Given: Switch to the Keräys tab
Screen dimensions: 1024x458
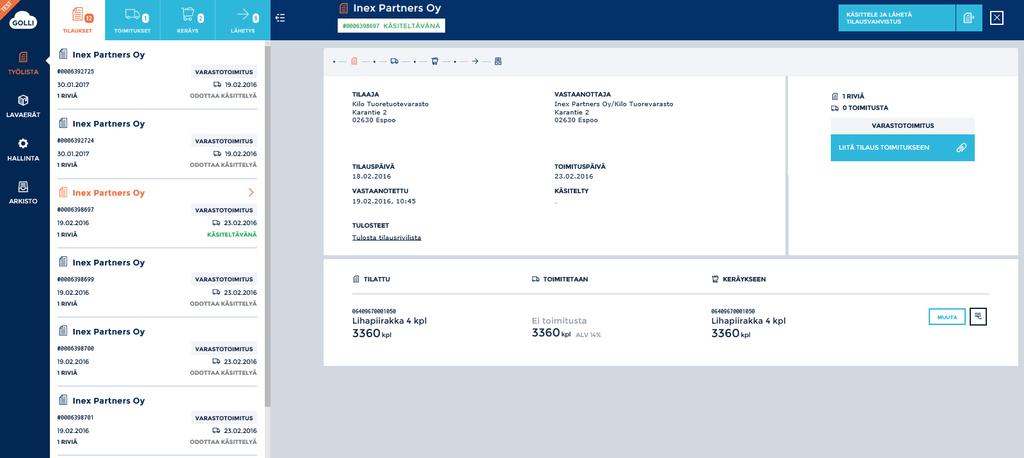Looking at the screenshot, I should click(x=187, y=20).
